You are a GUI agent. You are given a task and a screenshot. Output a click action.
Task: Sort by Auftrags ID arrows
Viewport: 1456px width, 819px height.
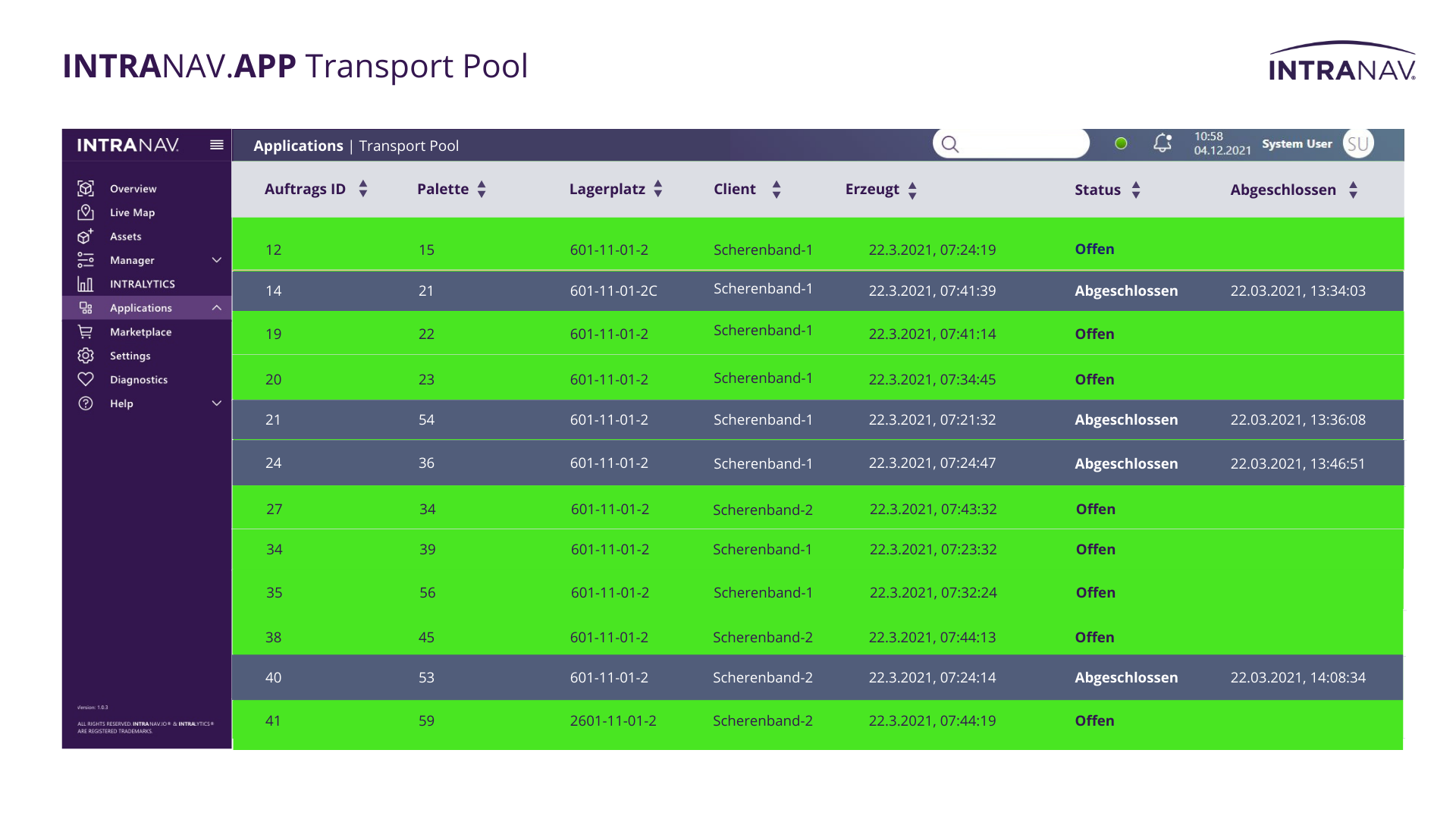tap(363, 189)
